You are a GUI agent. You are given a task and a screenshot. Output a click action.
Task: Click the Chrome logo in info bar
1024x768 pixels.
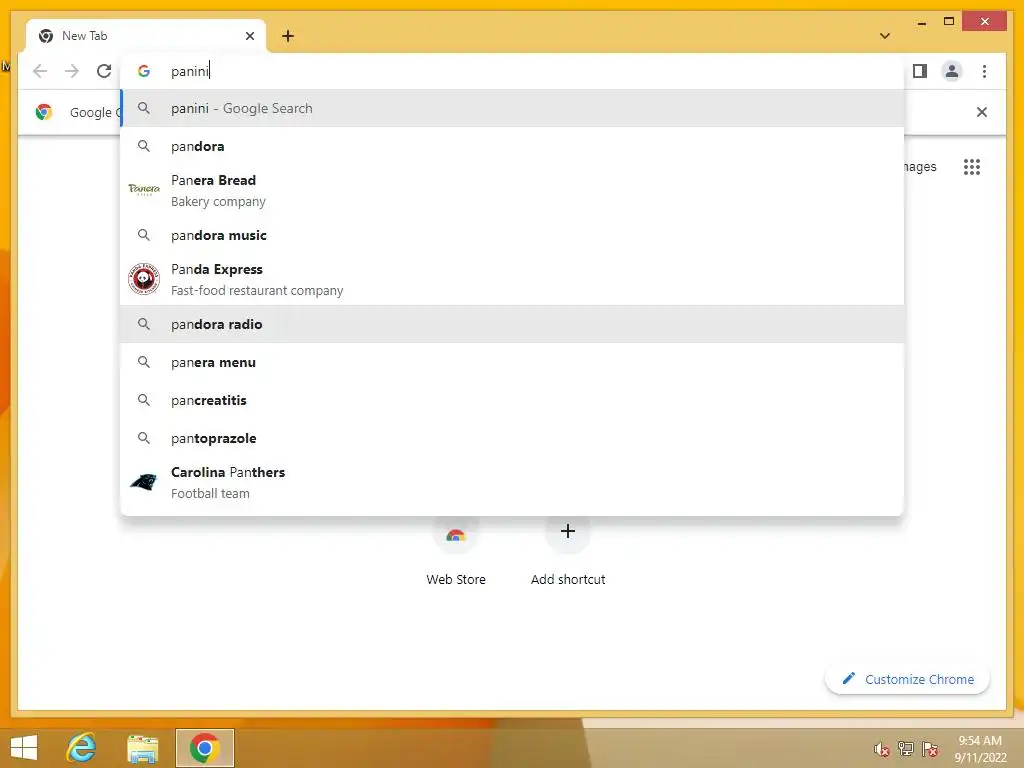44,112
